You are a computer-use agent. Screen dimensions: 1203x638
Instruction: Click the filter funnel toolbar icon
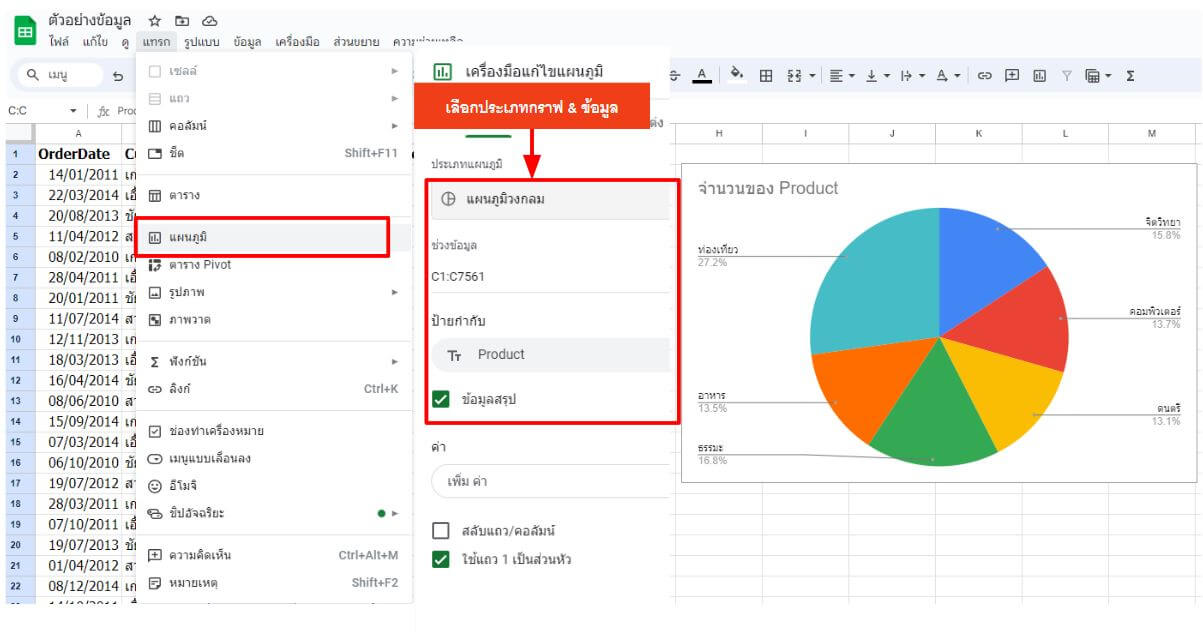[1067, 75]
